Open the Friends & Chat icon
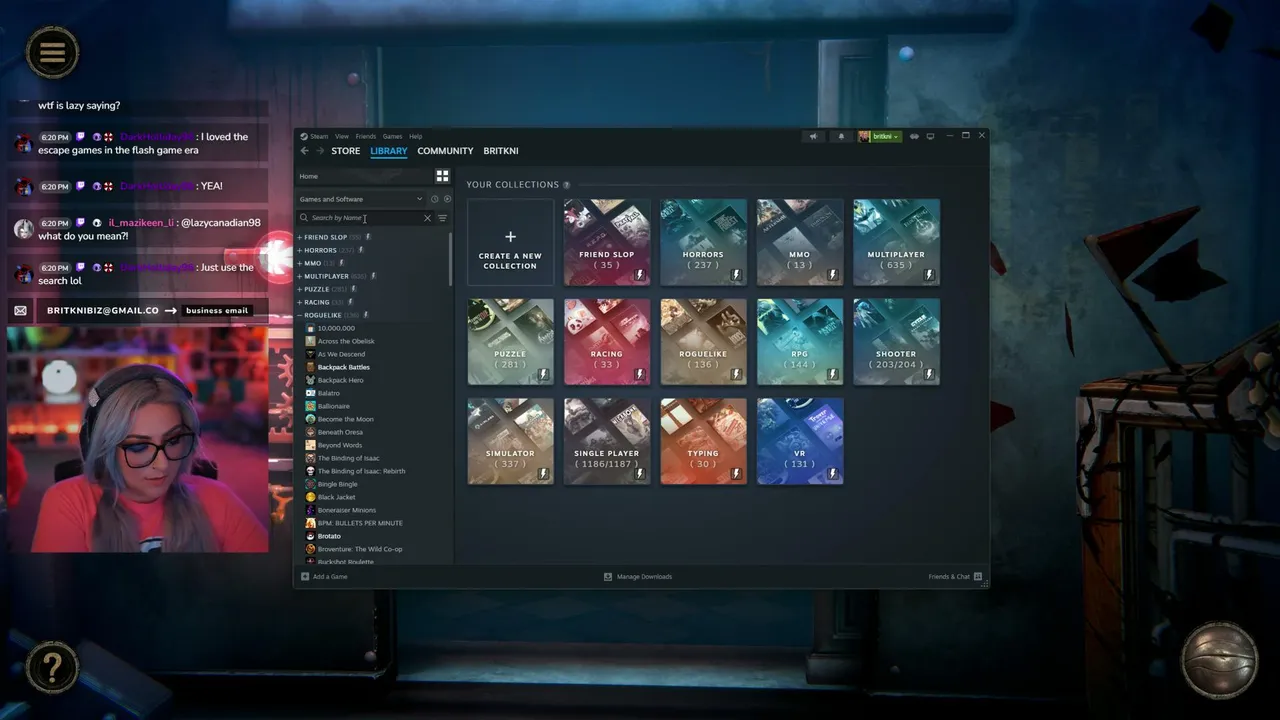The image size is (1280, 720). point(978,577)
